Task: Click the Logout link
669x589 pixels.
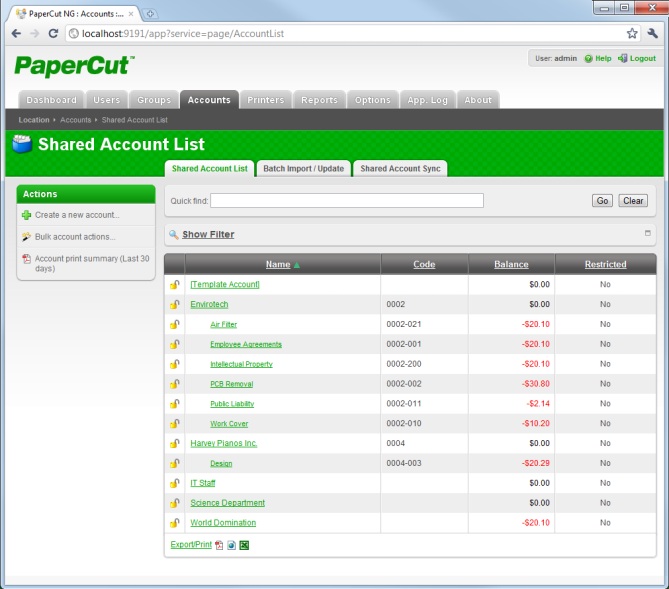Action: coord(642,59)
